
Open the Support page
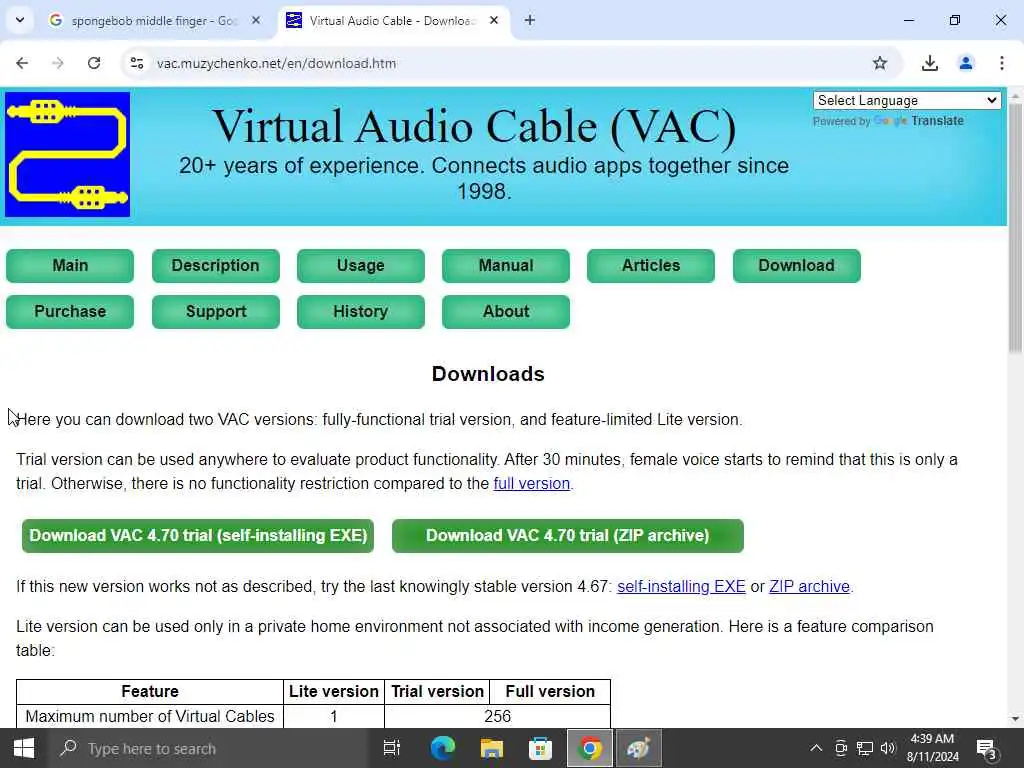point(216,312)
